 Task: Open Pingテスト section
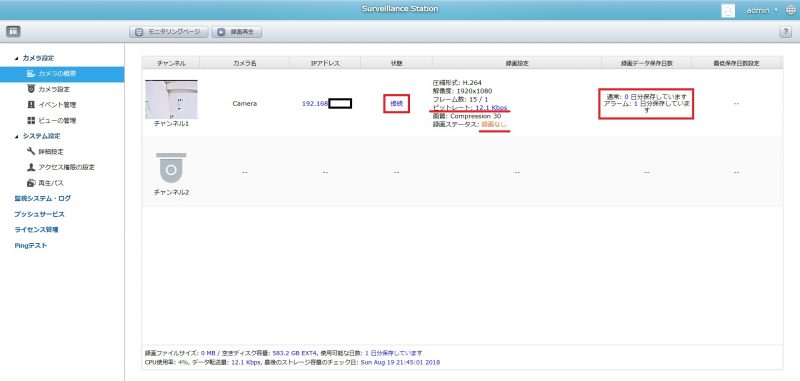click(x=31, y=245)
